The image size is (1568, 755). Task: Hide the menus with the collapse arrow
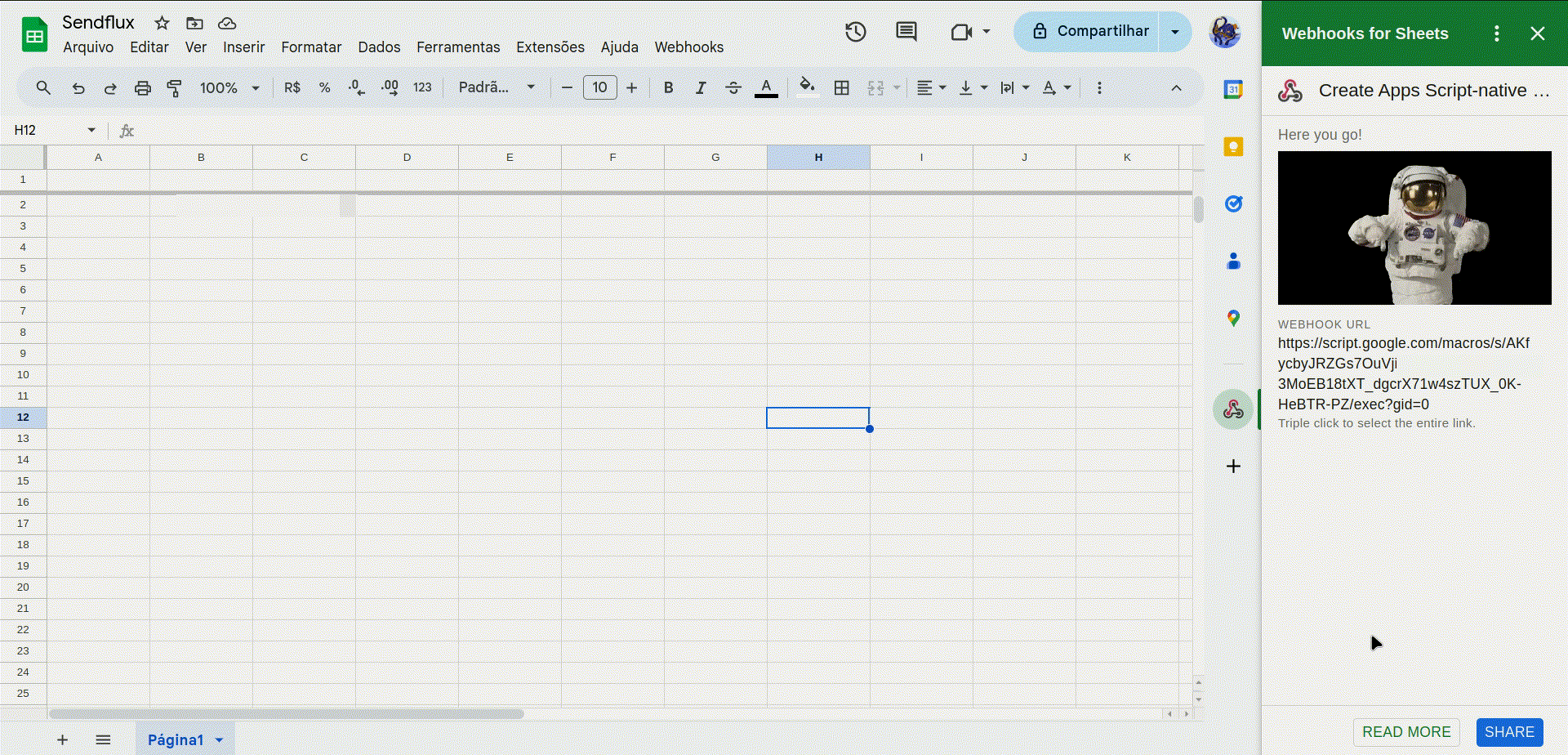1176,87
